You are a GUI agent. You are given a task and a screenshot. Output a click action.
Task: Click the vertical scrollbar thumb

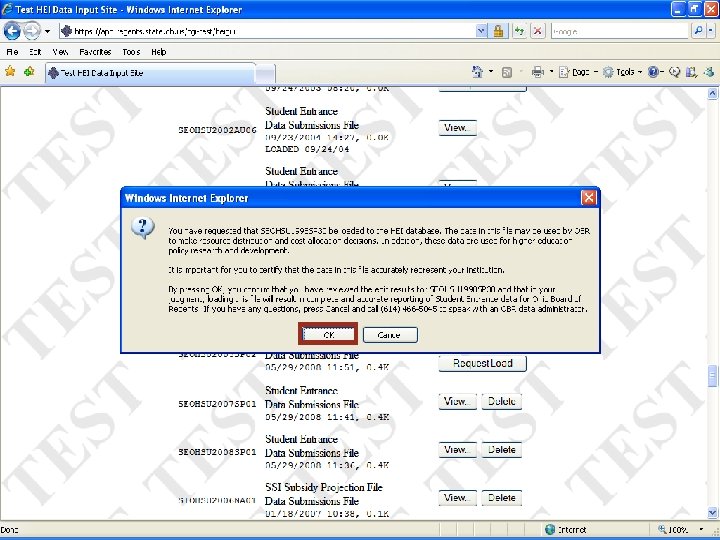712,377
